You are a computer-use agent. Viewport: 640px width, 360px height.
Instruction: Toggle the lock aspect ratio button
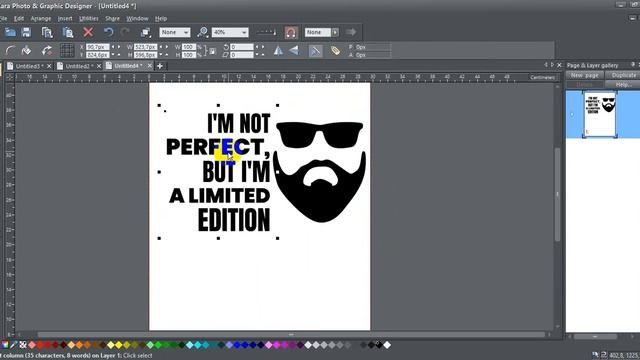click(x=213, y=51)
